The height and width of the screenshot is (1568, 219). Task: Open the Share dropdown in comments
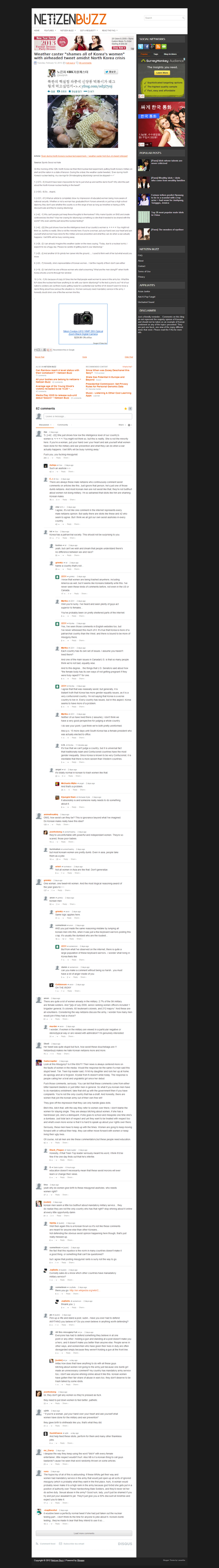122,424
